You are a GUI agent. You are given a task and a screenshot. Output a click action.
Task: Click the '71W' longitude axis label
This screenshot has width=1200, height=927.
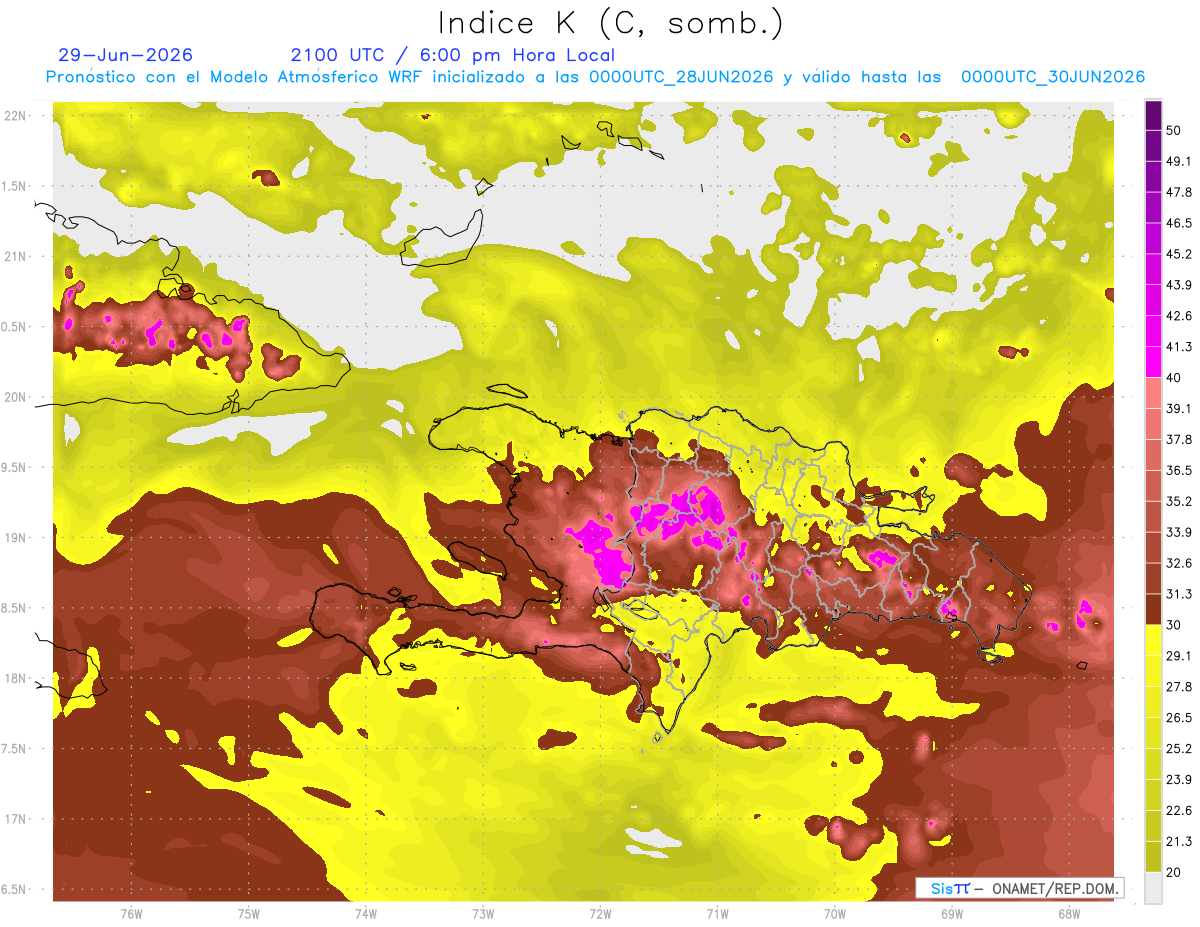(x=717, y=913)
